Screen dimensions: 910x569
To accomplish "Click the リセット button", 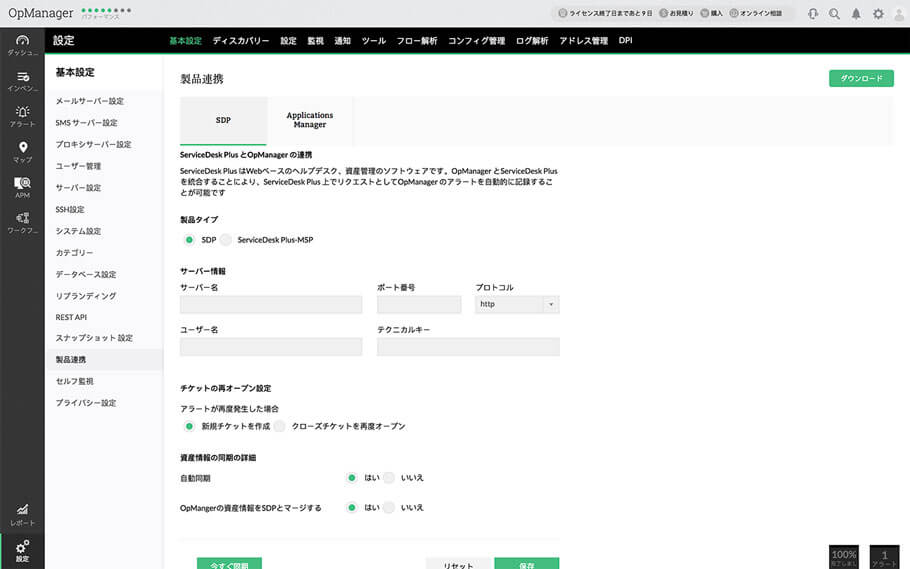I will (459, 564).
